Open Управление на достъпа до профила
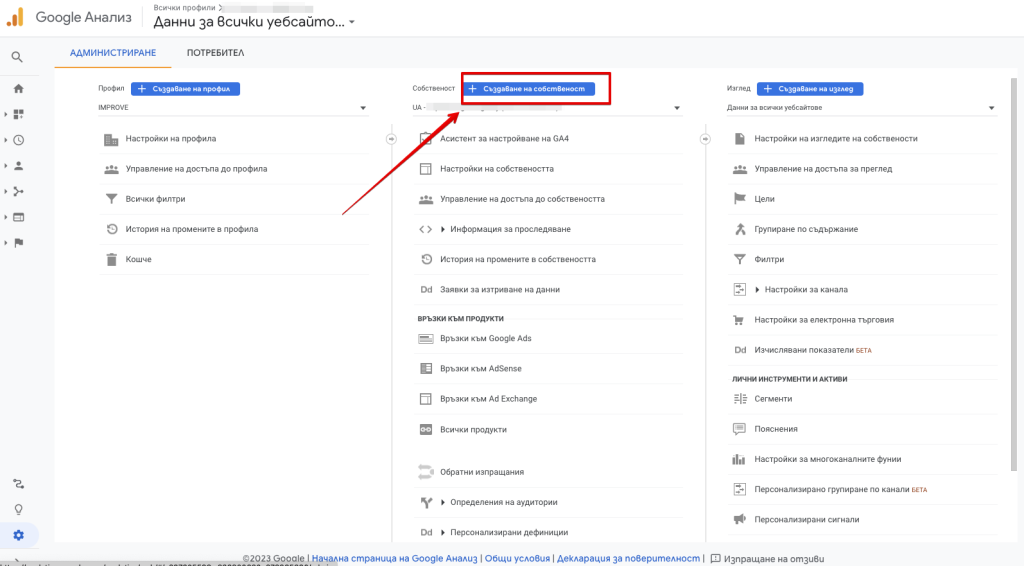The image size is (1024, 566). tap(196, 169)
